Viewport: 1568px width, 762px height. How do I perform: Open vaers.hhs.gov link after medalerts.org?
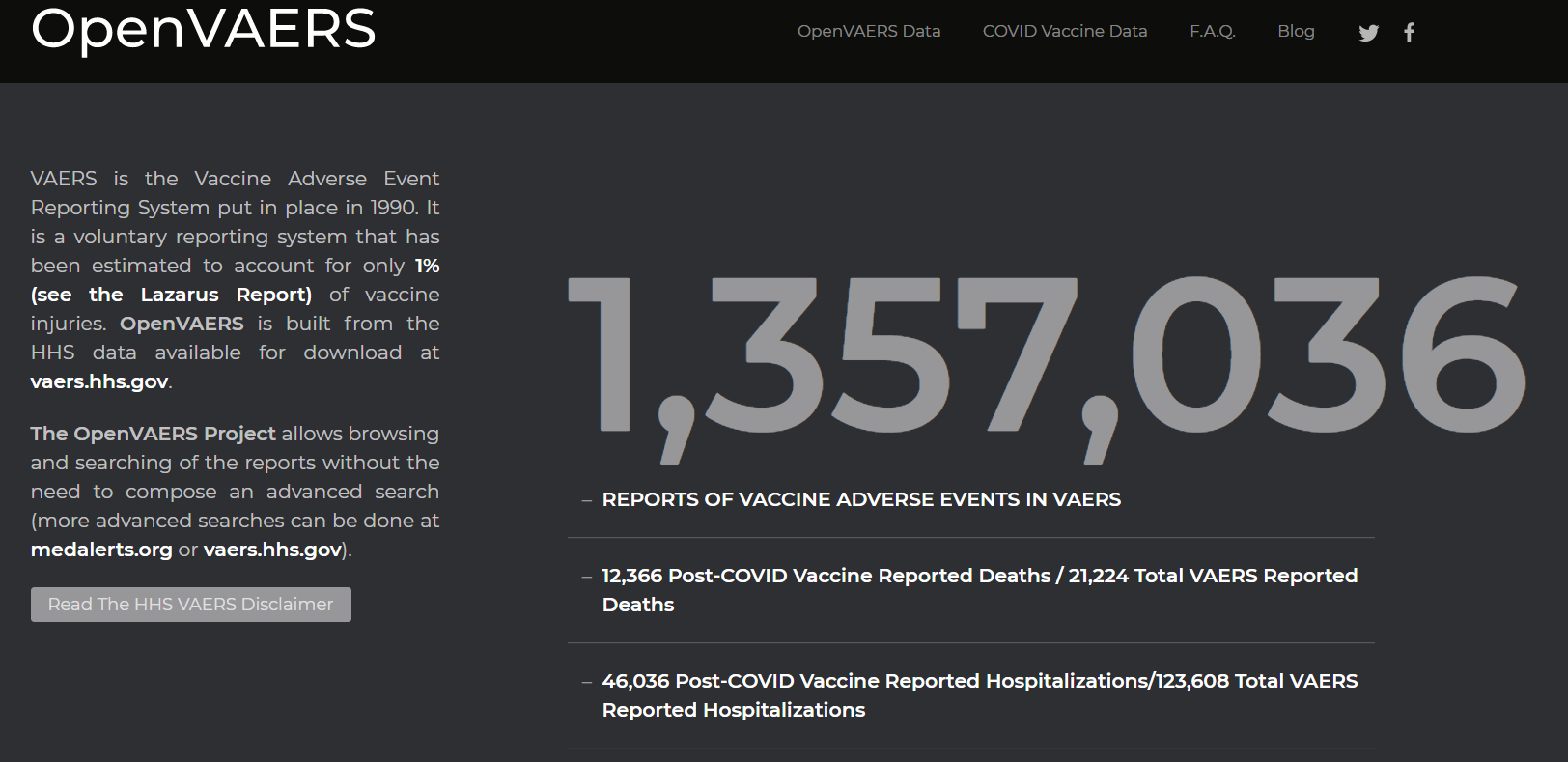[272, 550]
